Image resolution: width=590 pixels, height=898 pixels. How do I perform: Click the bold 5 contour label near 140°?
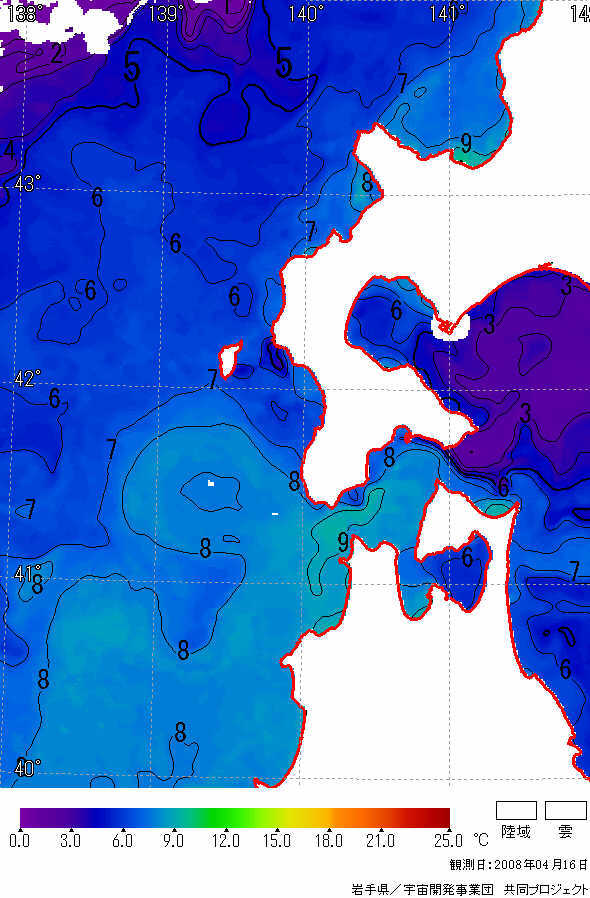click(284, 62)
